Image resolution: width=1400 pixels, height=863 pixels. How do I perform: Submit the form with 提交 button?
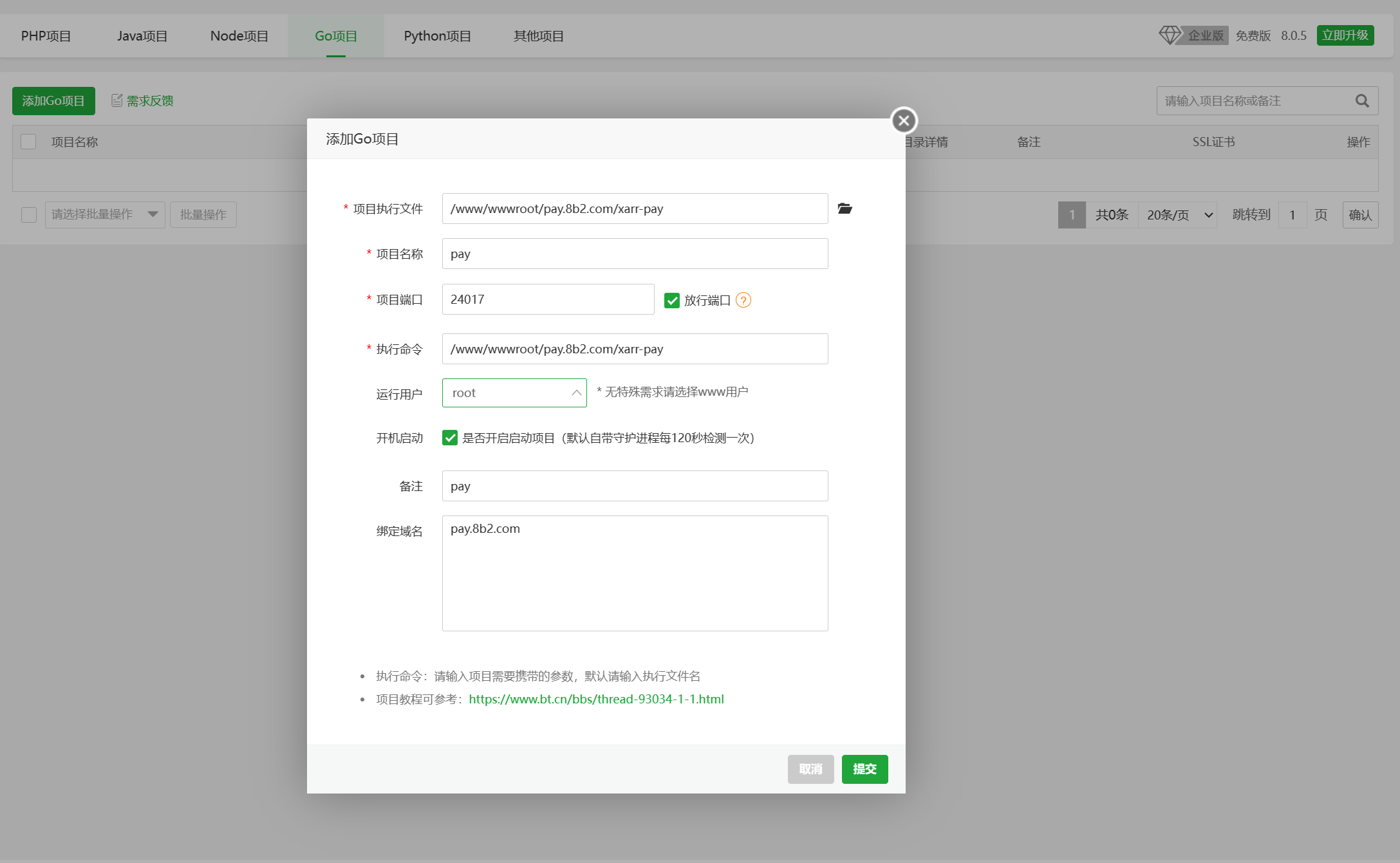tap(864, 768)
